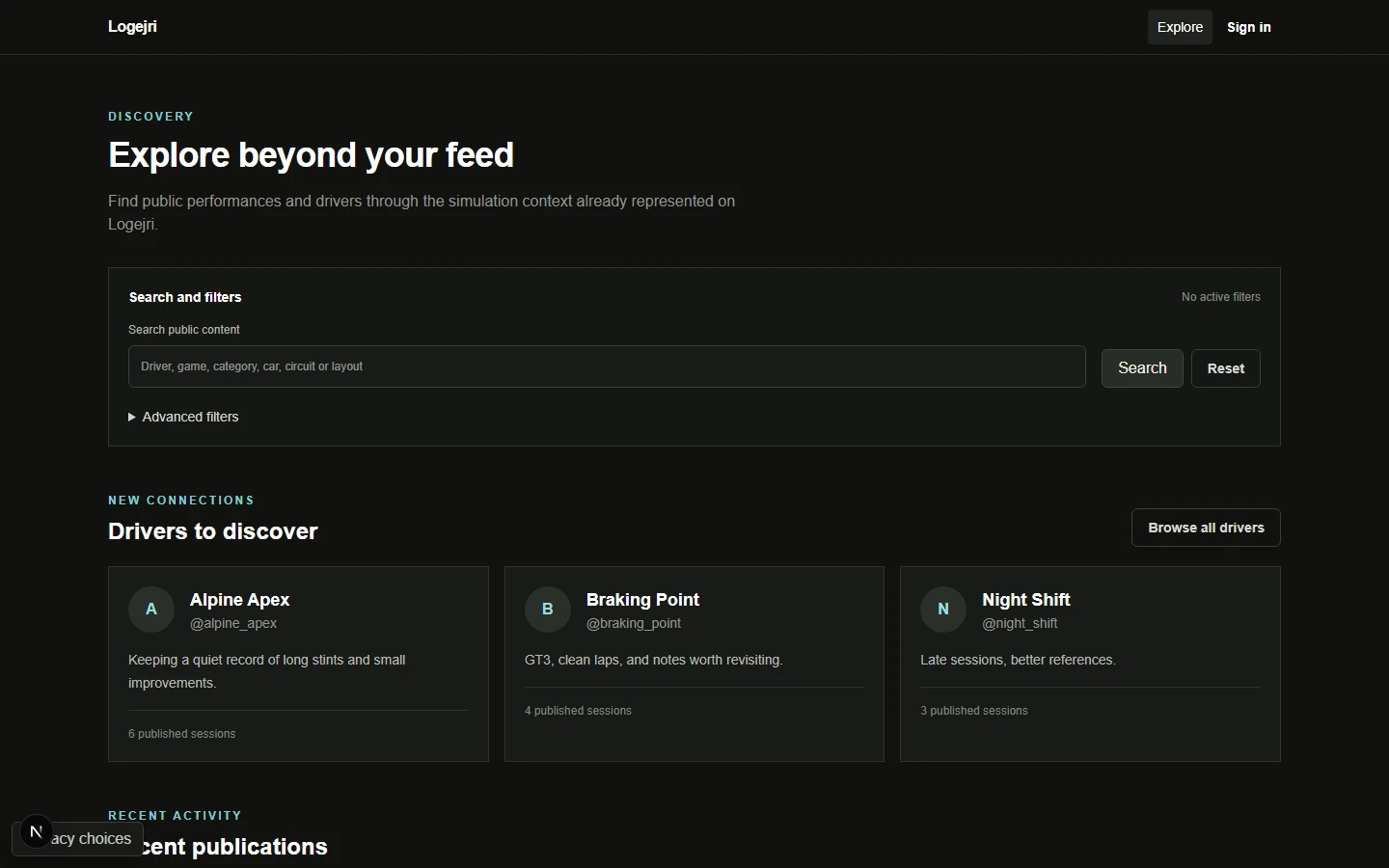The image size is (1389, 868).
Task: Click the Alpine Apex avatar icon
Action: pos(151,610)
